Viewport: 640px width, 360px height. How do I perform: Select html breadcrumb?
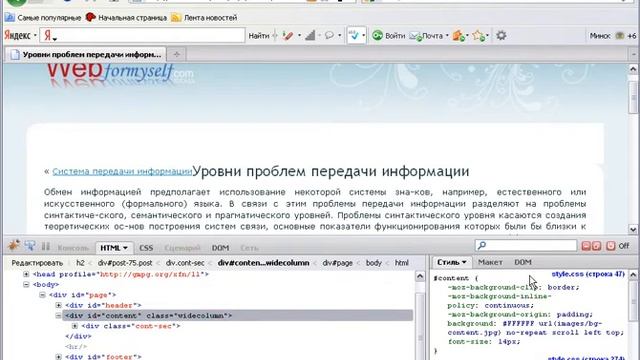click(402, 263)
